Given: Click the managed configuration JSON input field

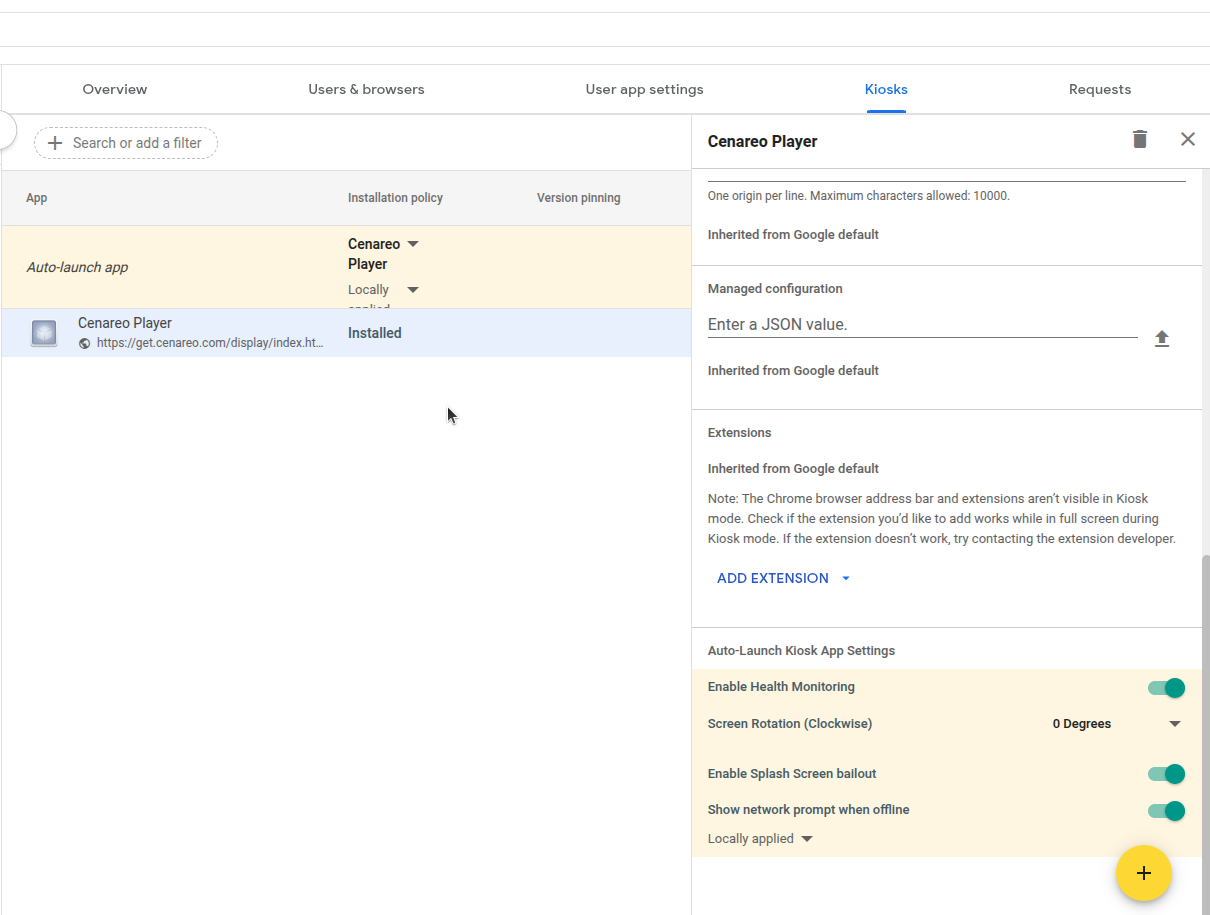Looking at the screenshot, I should click(921, 325).
